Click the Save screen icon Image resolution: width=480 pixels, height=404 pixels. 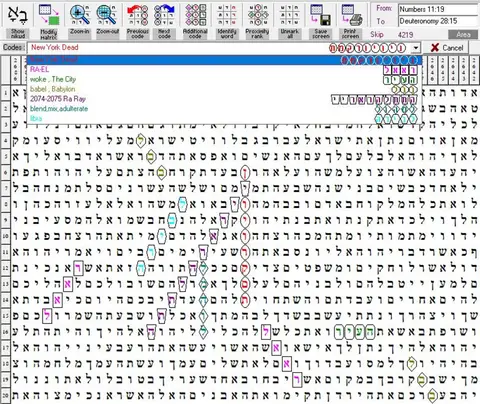(x=321, y=15)
